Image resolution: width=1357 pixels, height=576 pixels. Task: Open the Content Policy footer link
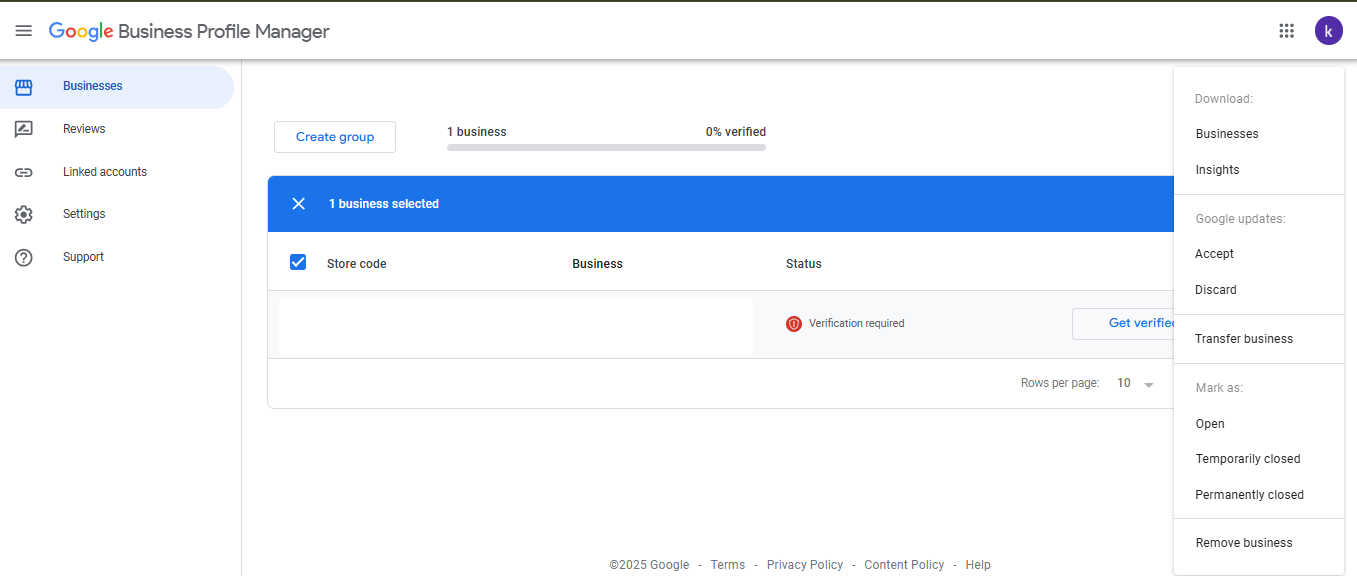pyautogui.click(x=904, y=565)
